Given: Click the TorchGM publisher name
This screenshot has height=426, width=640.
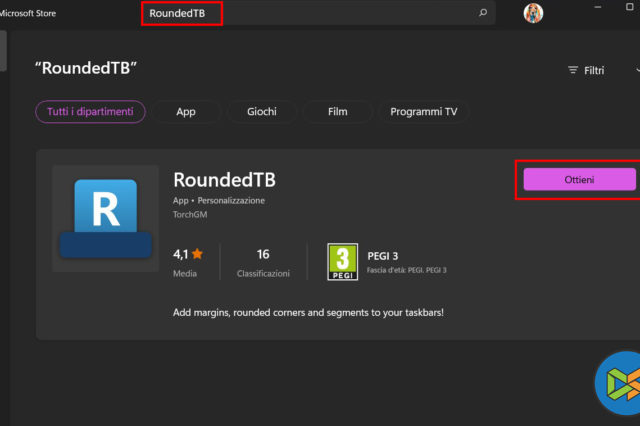Looking at the screenshot, I should point(190,214).
